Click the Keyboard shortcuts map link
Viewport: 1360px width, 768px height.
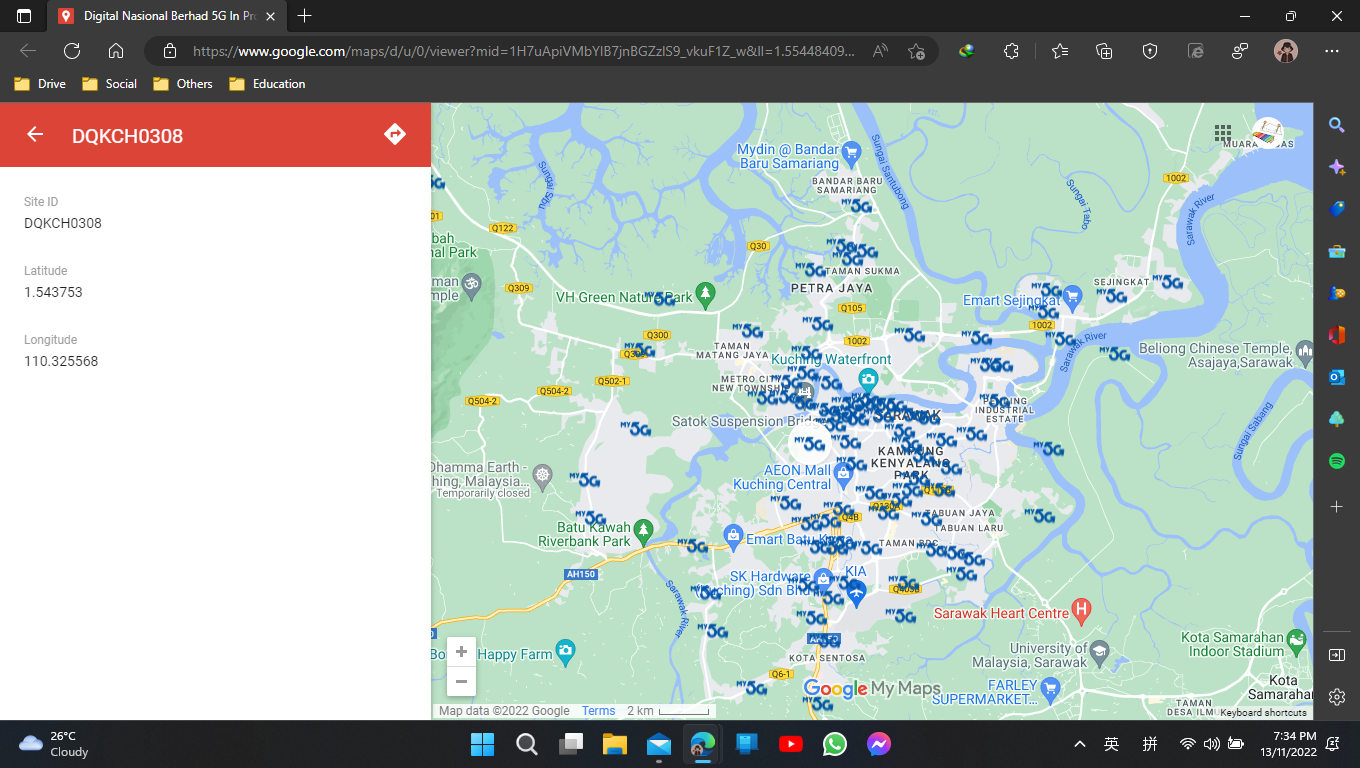pyautogui.click(x=1262, y=712)
